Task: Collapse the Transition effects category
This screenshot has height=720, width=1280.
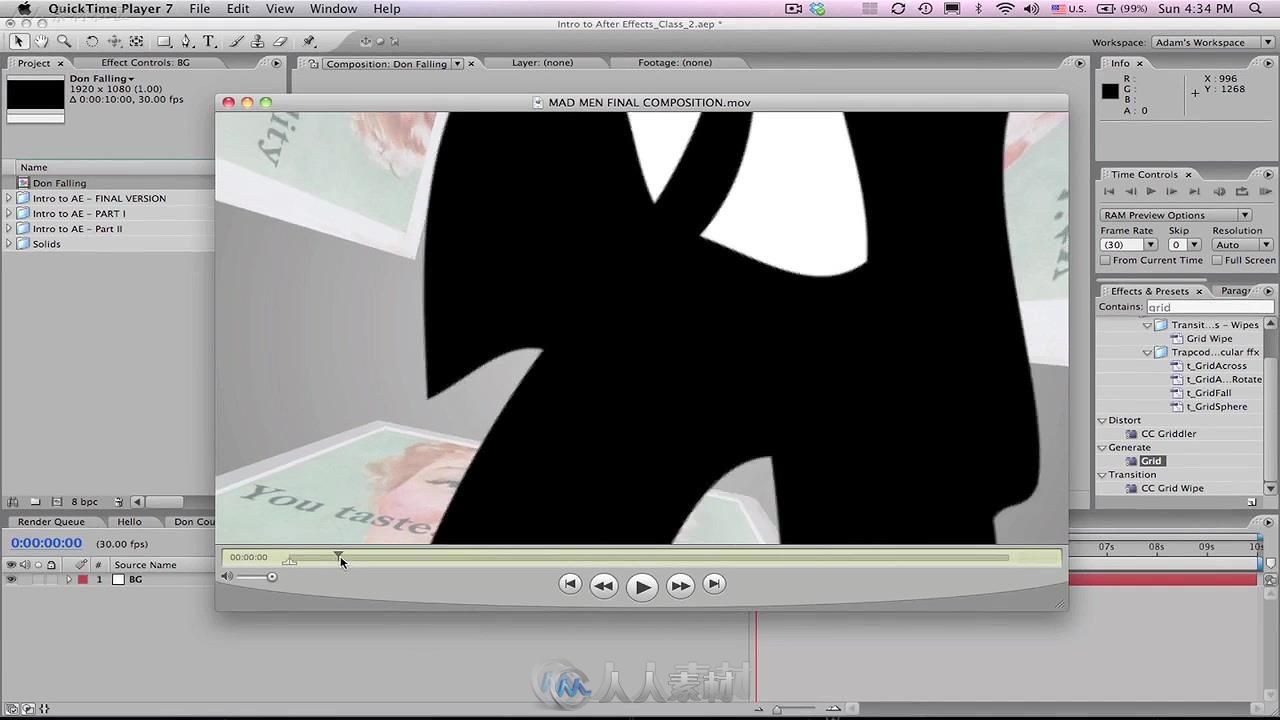Action: [1102, 475]
